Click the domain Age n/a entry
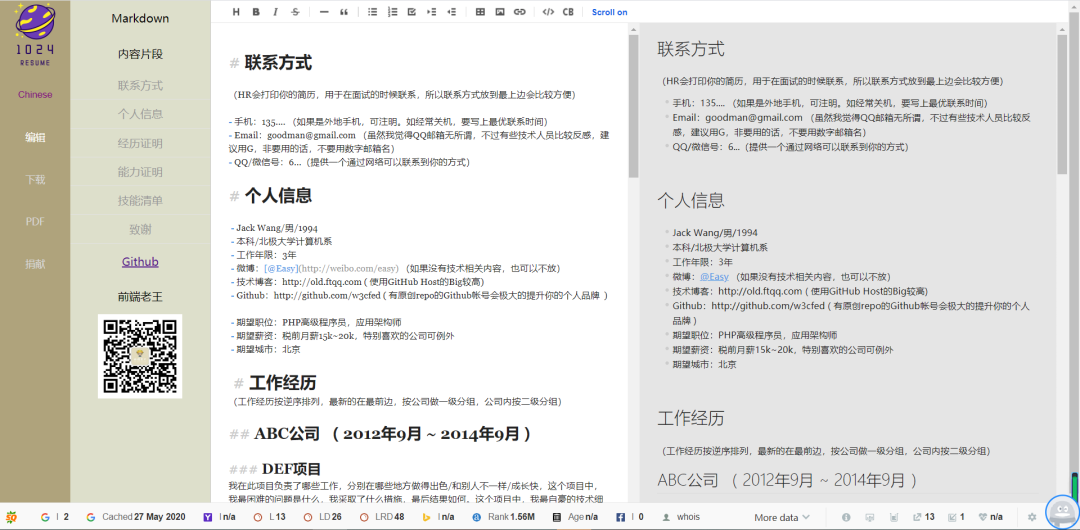1080x530 pixels. click(x=576, y=517)
